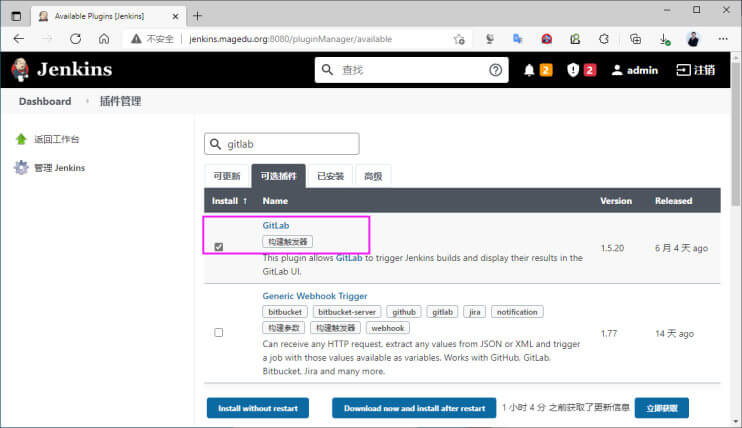The image size is (742, 428).
Task: Click the 管理 Jenkins sidebar link
Action: tap(59, 168)
